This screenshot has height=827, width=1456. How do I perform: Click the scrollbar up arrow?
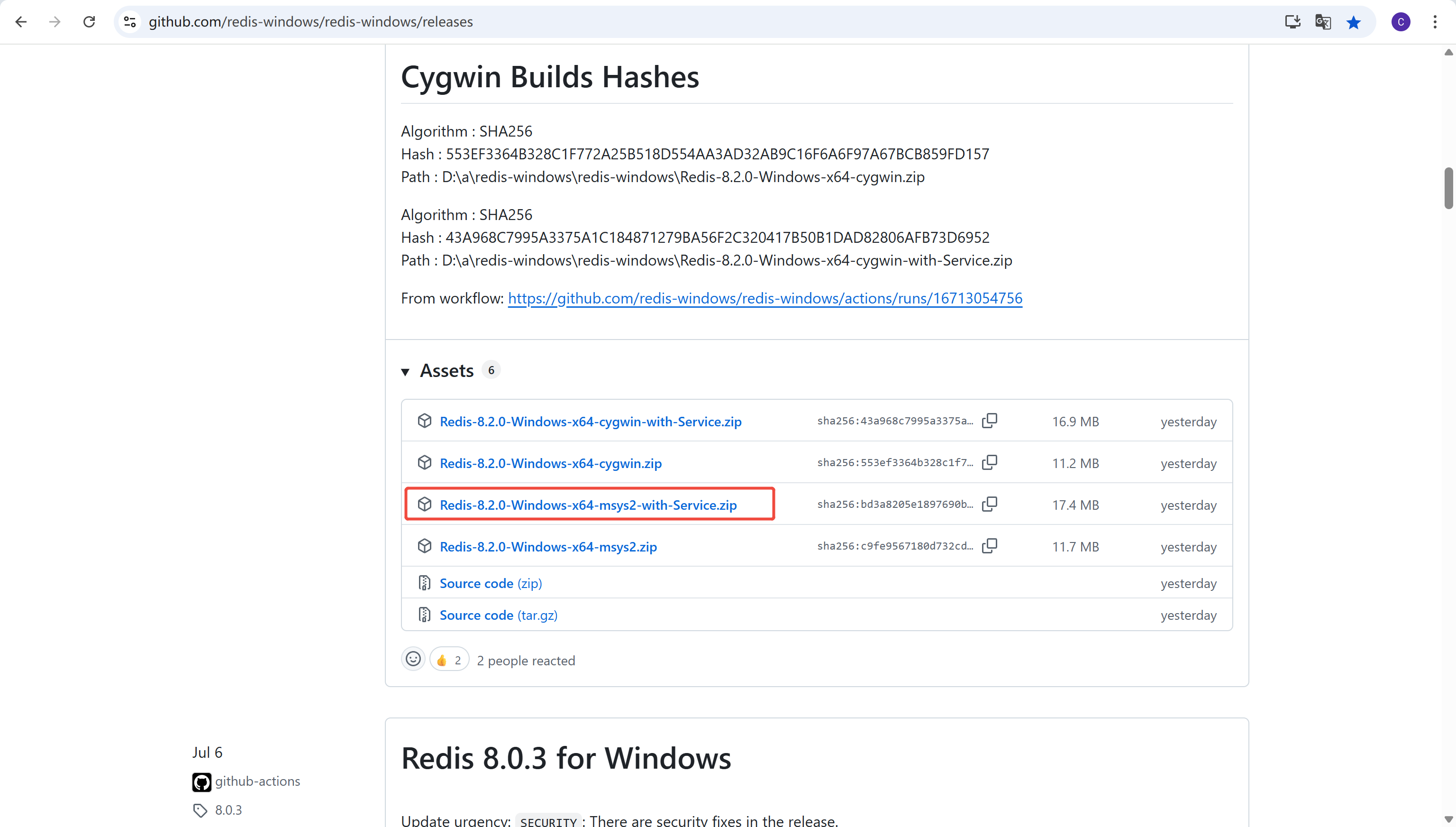pos(1448,52)
